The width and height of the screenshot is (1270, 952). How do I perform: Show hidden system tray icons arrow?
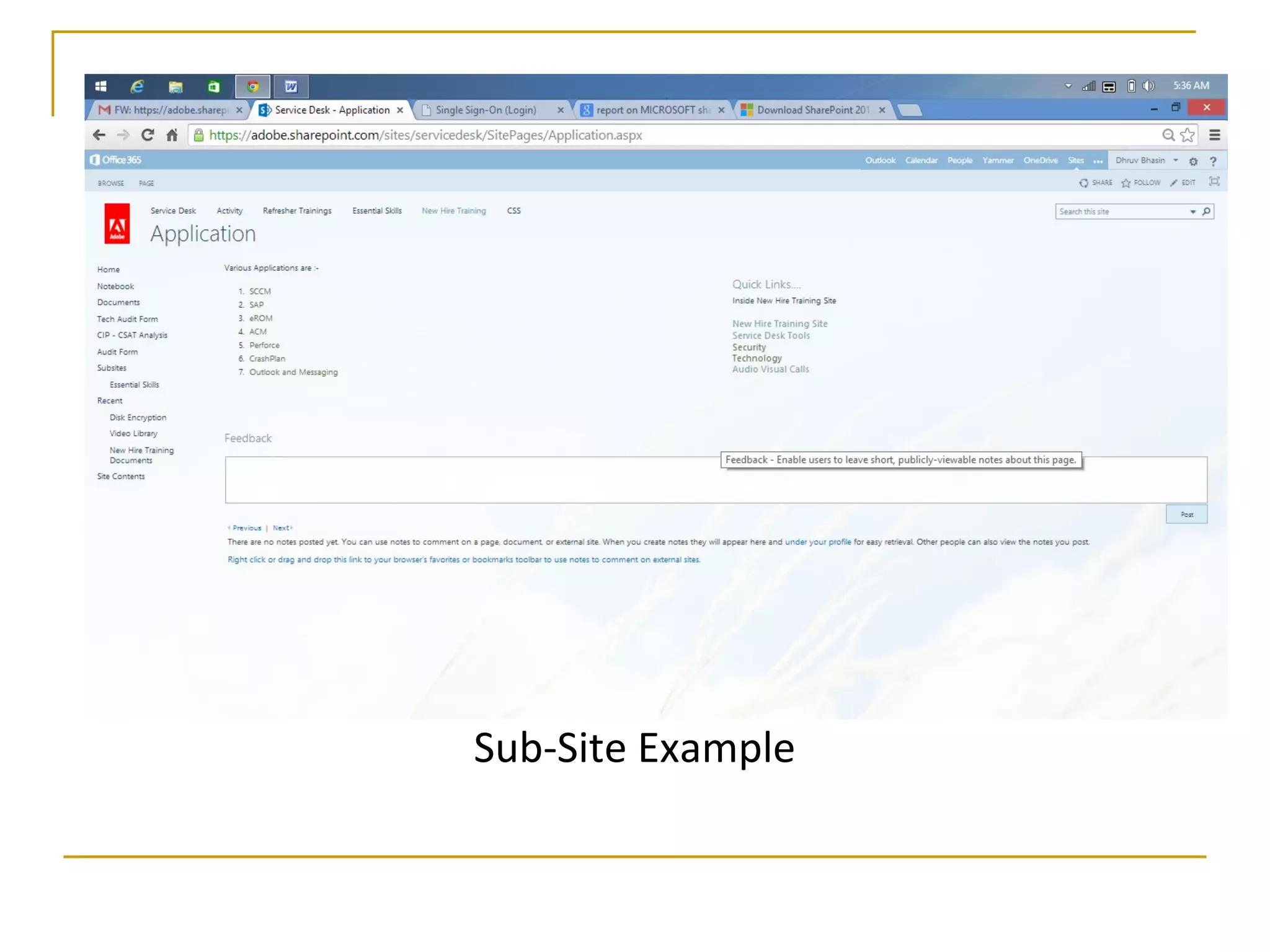click(x=1068, y=86)
